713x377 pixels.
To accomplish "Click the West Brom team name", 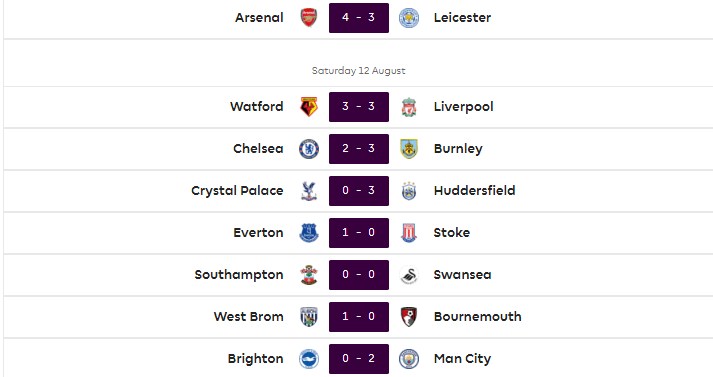I will point(249,317).
